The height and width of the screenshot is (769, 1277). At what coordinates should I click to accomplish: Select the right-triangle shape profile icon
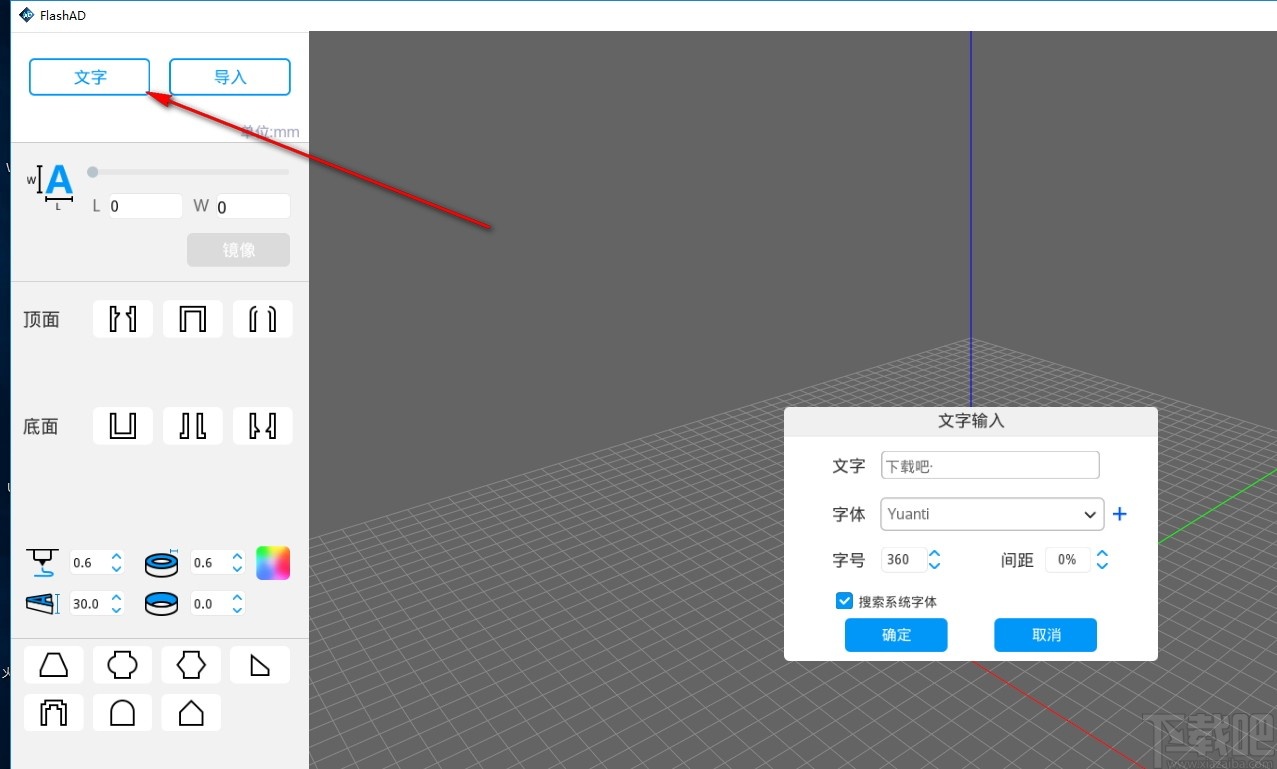260,664
